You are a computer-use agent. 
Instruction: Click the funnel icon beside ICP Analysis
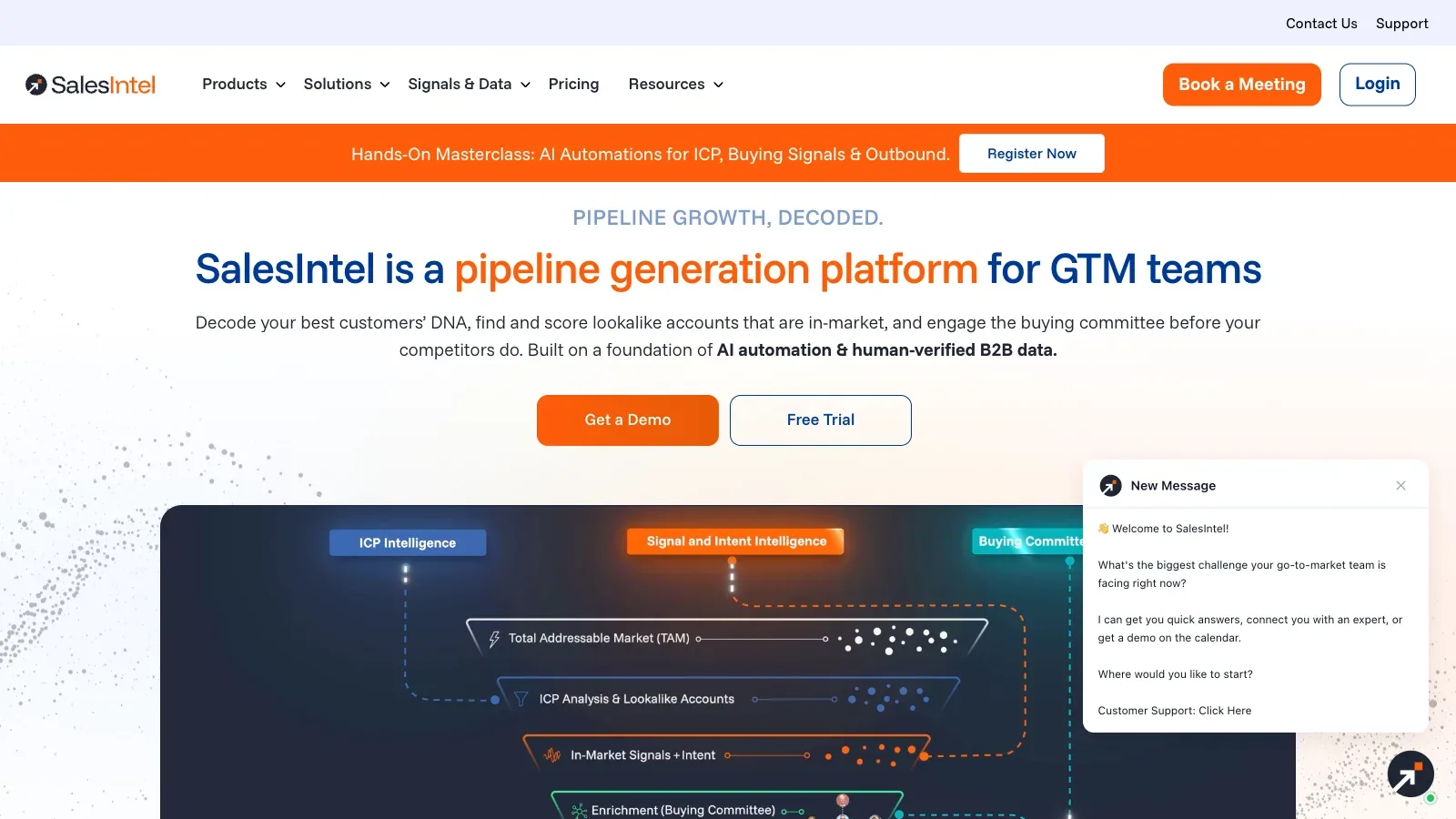[521, 699]
